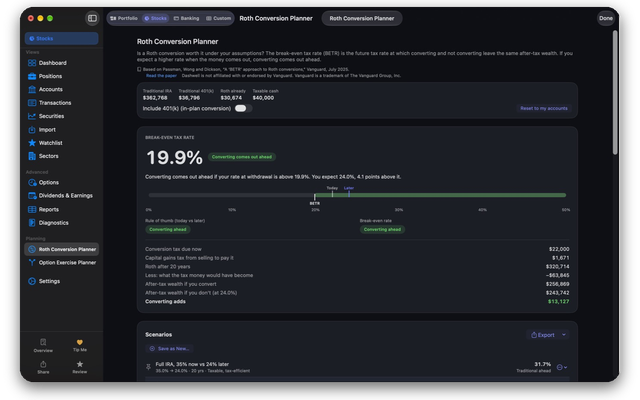640x400 pixels.
Task: Click the -$63,845 tax money value
Action: tap(558, 275)
